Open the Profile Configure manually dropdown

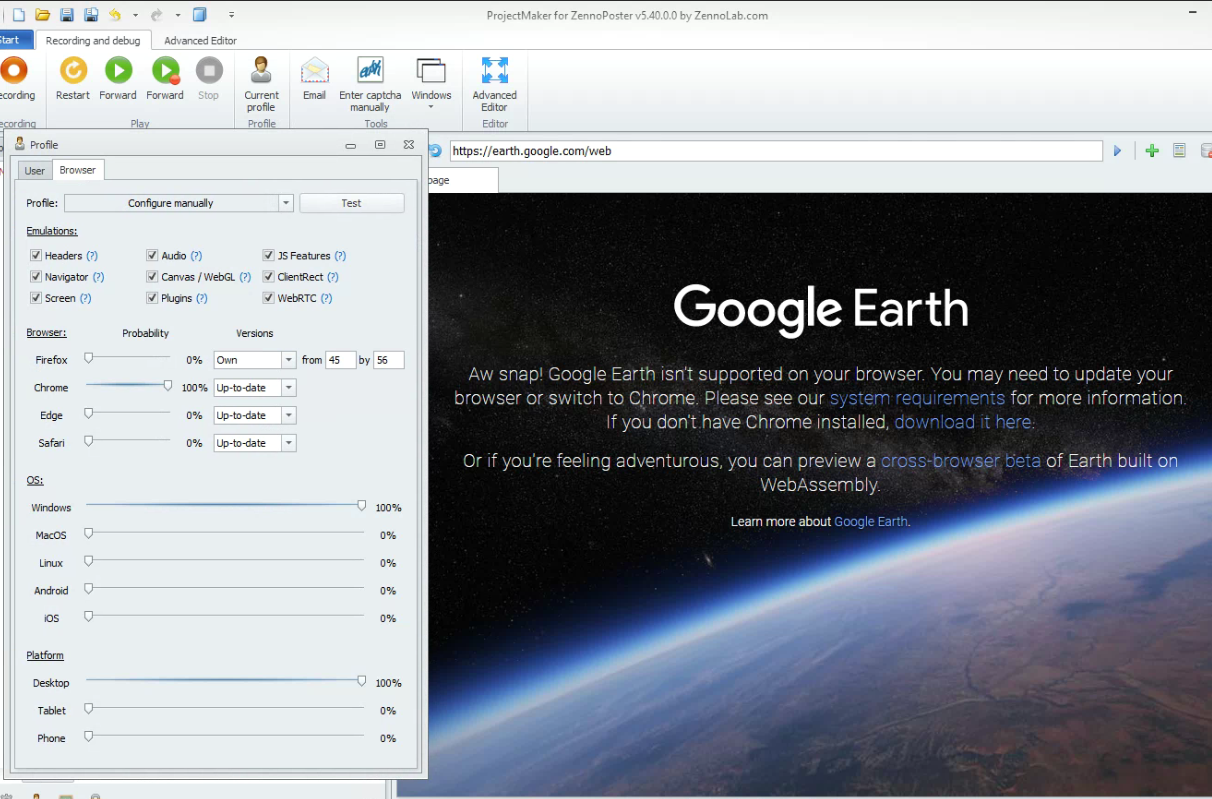tap(286, 203)
